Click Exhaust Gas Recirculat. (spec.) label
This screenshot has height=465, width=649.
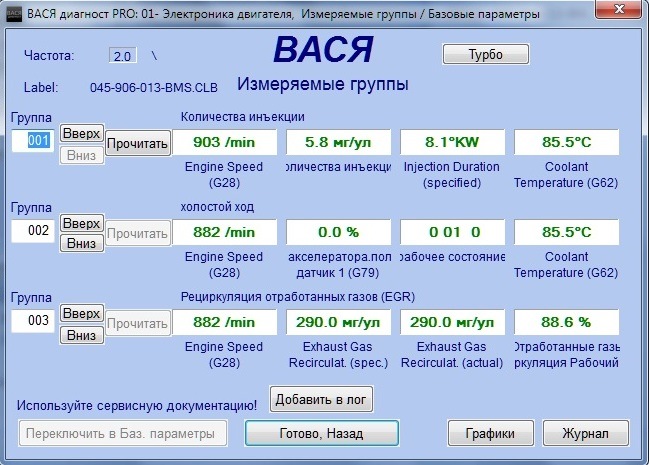[338, 355]
